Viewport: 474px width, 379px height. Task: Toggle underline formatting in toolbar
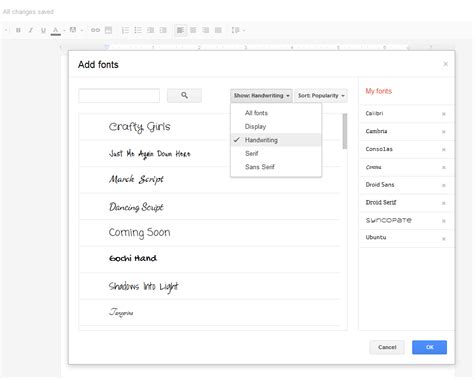[43, 30]
